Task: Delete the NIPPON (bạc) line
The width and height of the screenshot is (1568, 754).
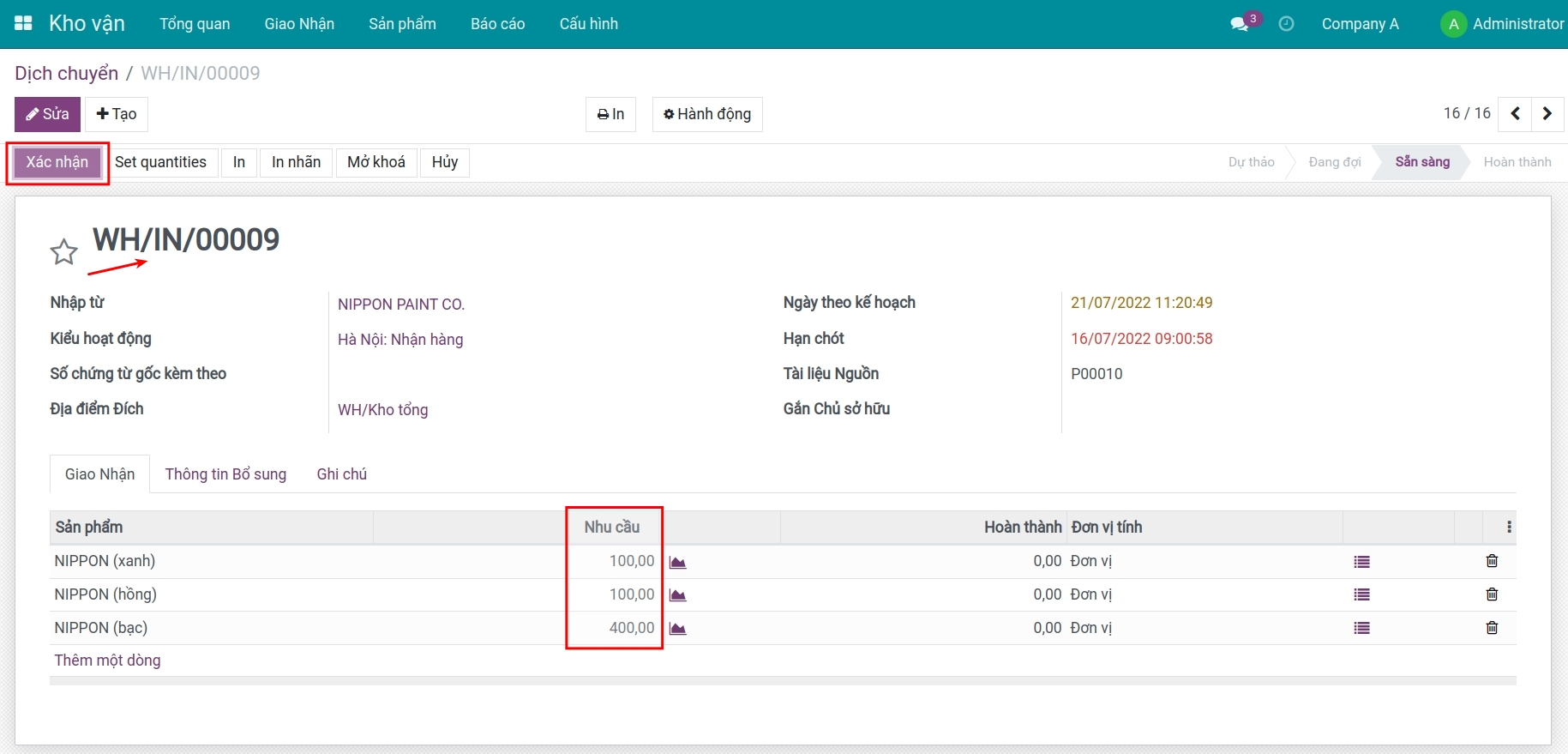Action: click(x=1492, y=628)
